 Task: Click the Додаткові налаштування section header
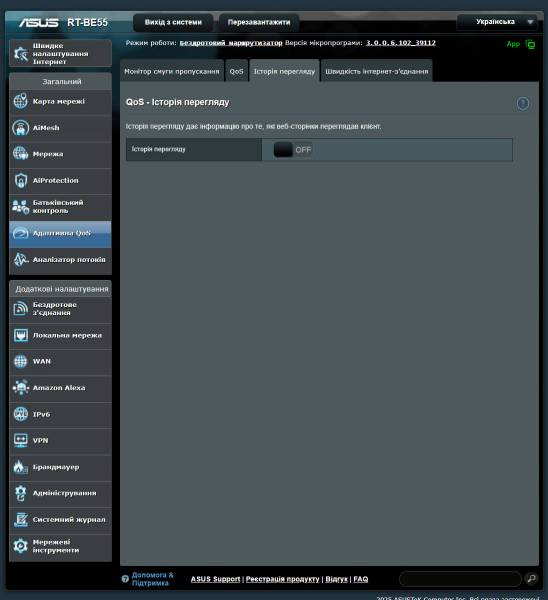click(61, 289)
